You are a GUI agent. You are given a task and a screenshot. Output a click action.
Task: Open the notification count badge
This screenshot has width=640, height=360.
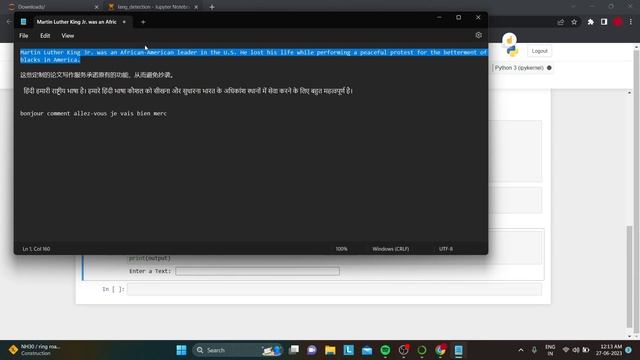point(629,350)
